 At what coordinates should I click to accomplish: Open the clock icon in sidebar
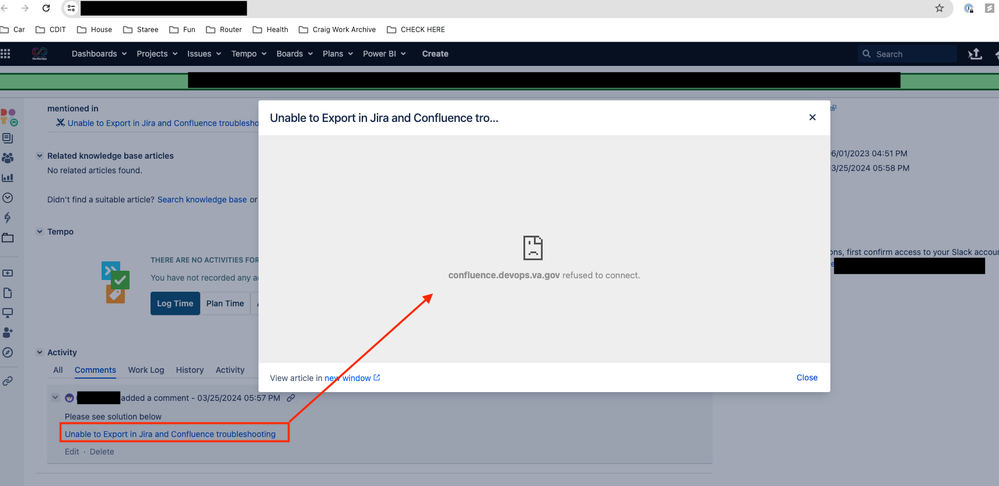(8, 198)
